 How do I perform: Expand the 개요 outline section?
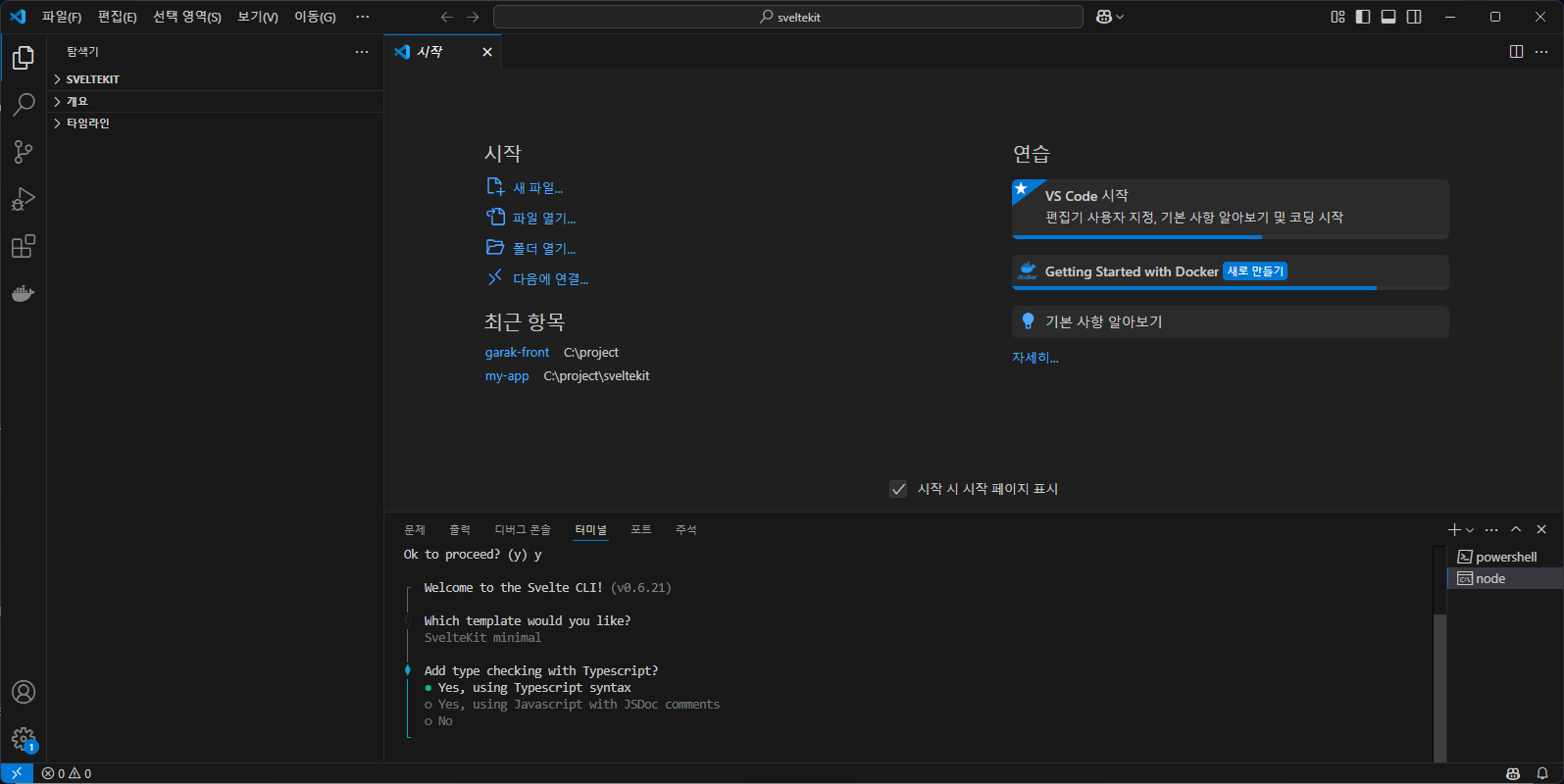217,101
